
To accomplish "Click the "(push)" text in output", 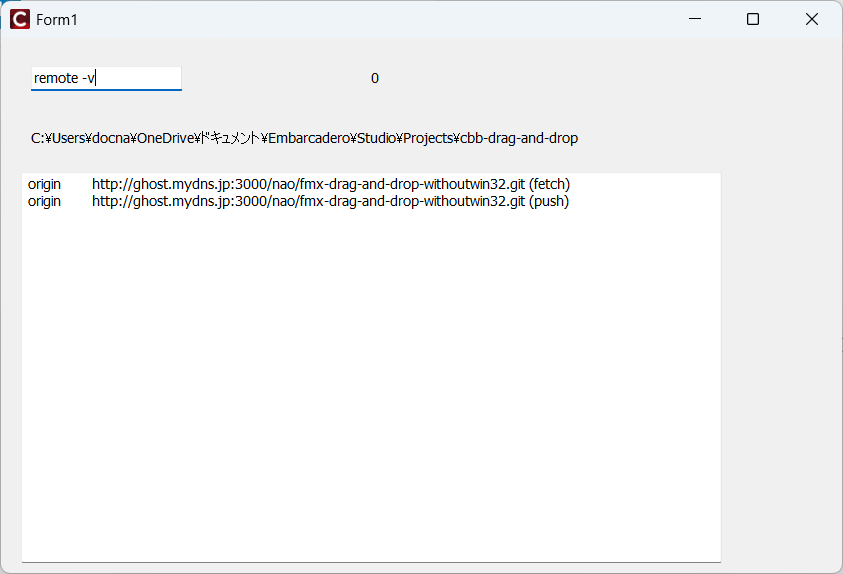I will click(x=549, y=202).
